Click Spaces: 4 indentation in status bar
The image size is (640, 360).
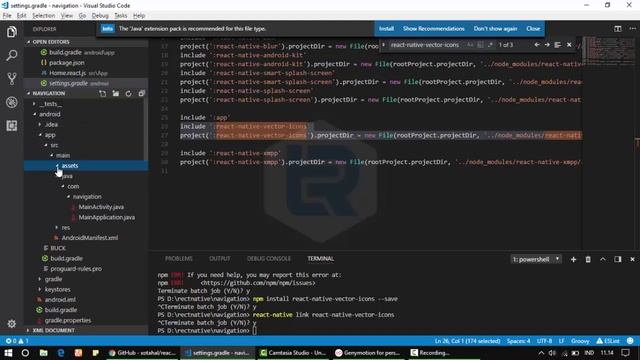pos(518,340)
